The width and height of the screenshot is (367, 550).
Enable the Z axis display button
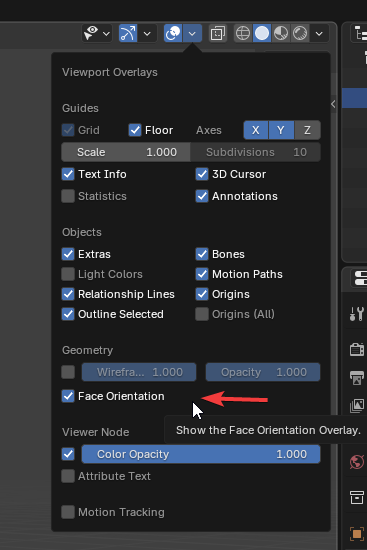(307, 130)
